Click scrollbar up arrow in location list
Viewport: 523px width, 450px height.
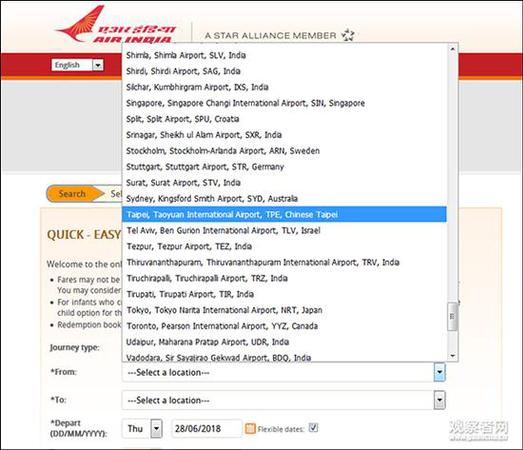[x=453, y=49]
